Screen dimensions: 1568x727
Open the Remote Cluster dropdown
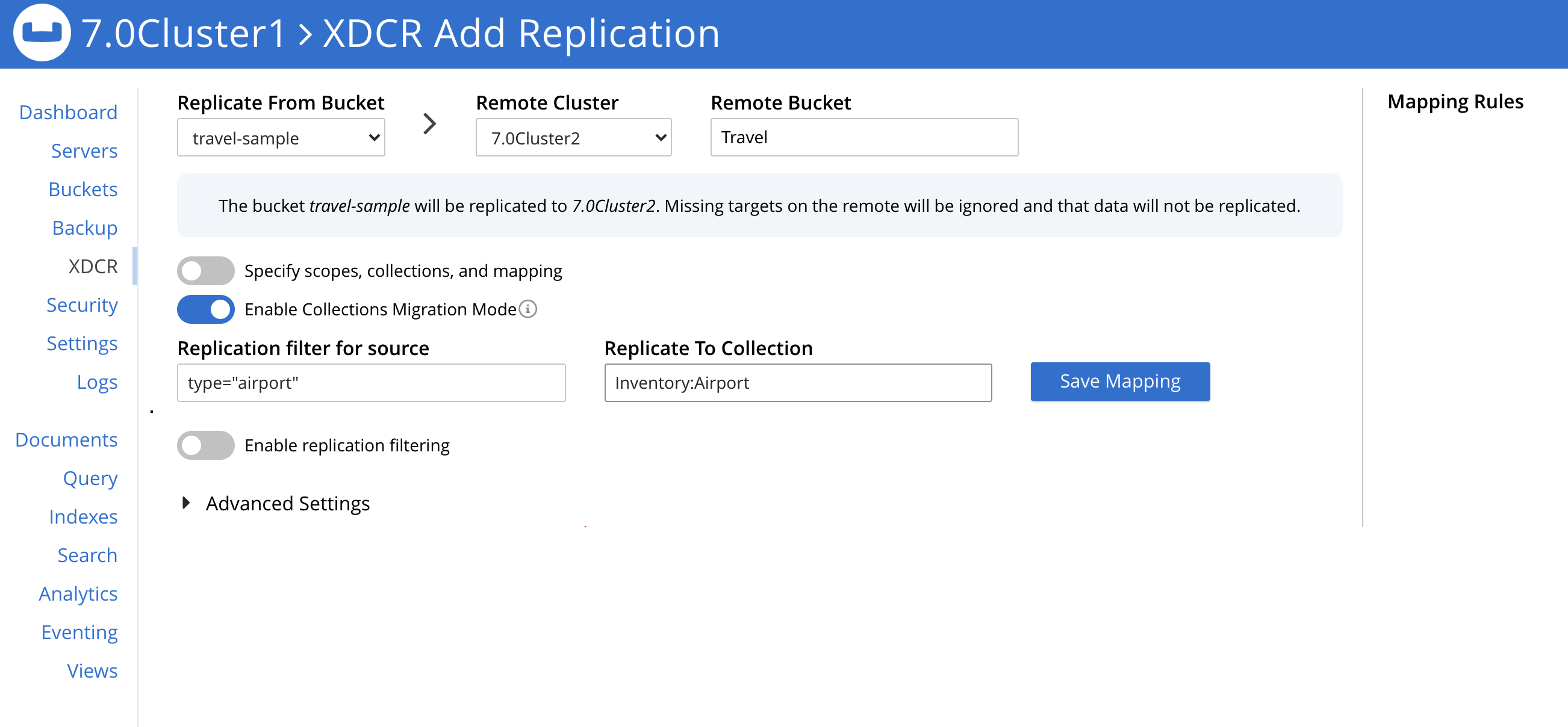pos(573,138)
